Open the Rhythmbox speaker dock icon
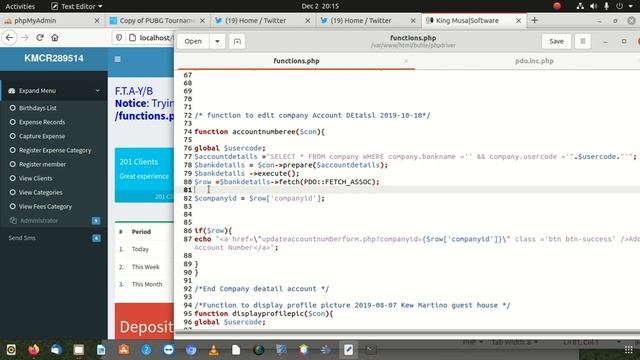The image size is (640, 360). pos(11,350)
